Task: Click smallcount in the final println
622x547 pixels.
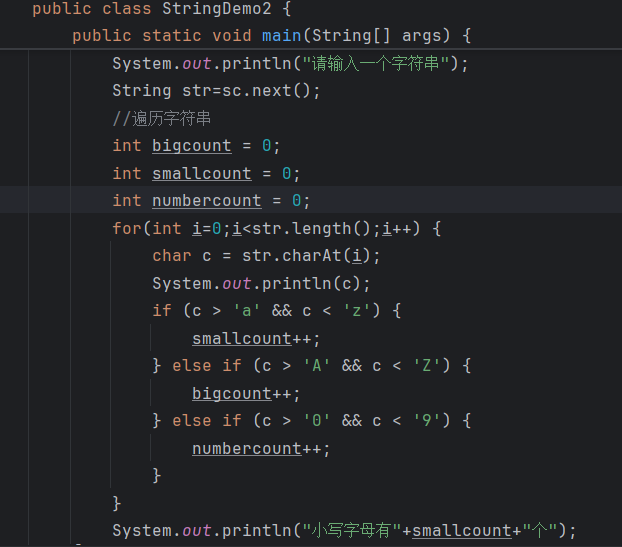Action: (x=462, y=531)
